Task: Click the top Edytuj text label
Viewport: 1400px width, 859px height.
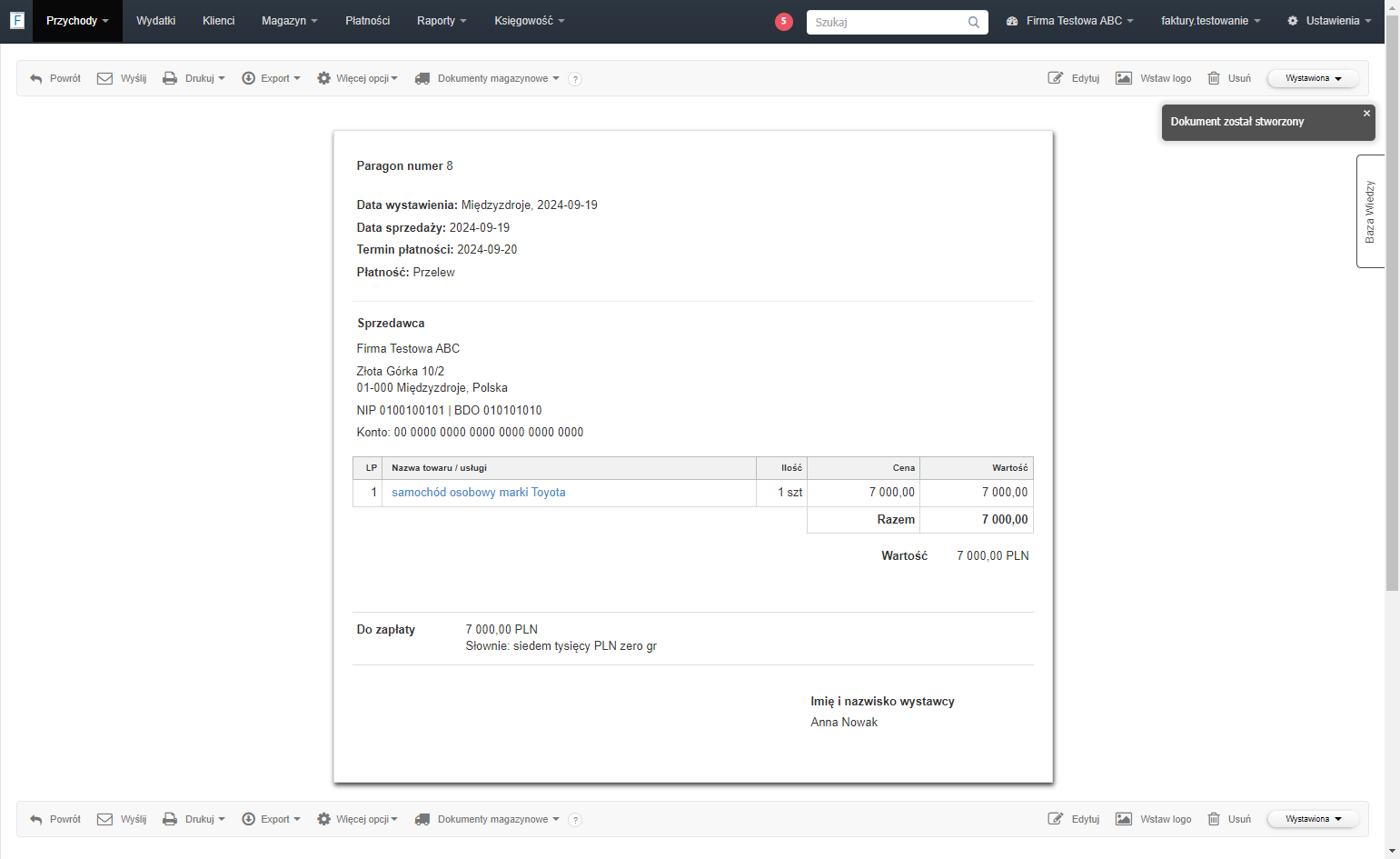Action: click(x=1086, y=79)
